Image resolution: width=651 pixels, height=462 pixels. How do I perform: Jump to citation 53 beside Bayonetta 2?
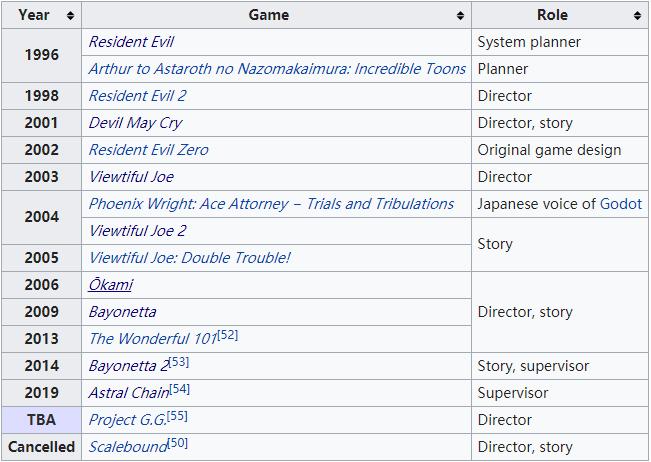(x=179, y=361)
